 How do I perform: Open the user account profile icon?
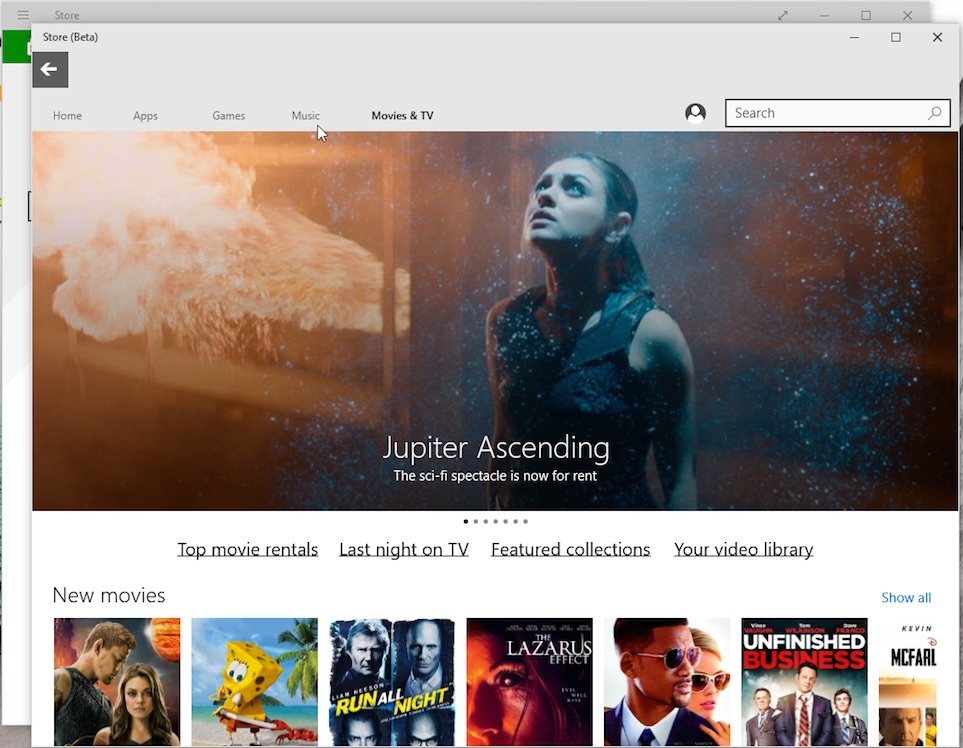click(695, 113)
